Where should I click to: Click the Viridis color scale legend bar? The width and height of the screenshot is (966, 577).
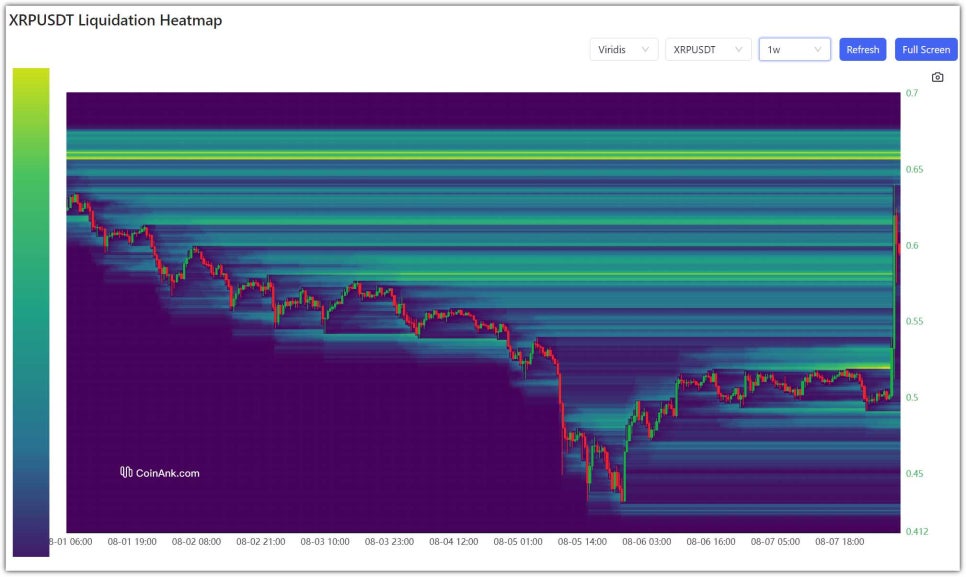[x=31, y=312]
